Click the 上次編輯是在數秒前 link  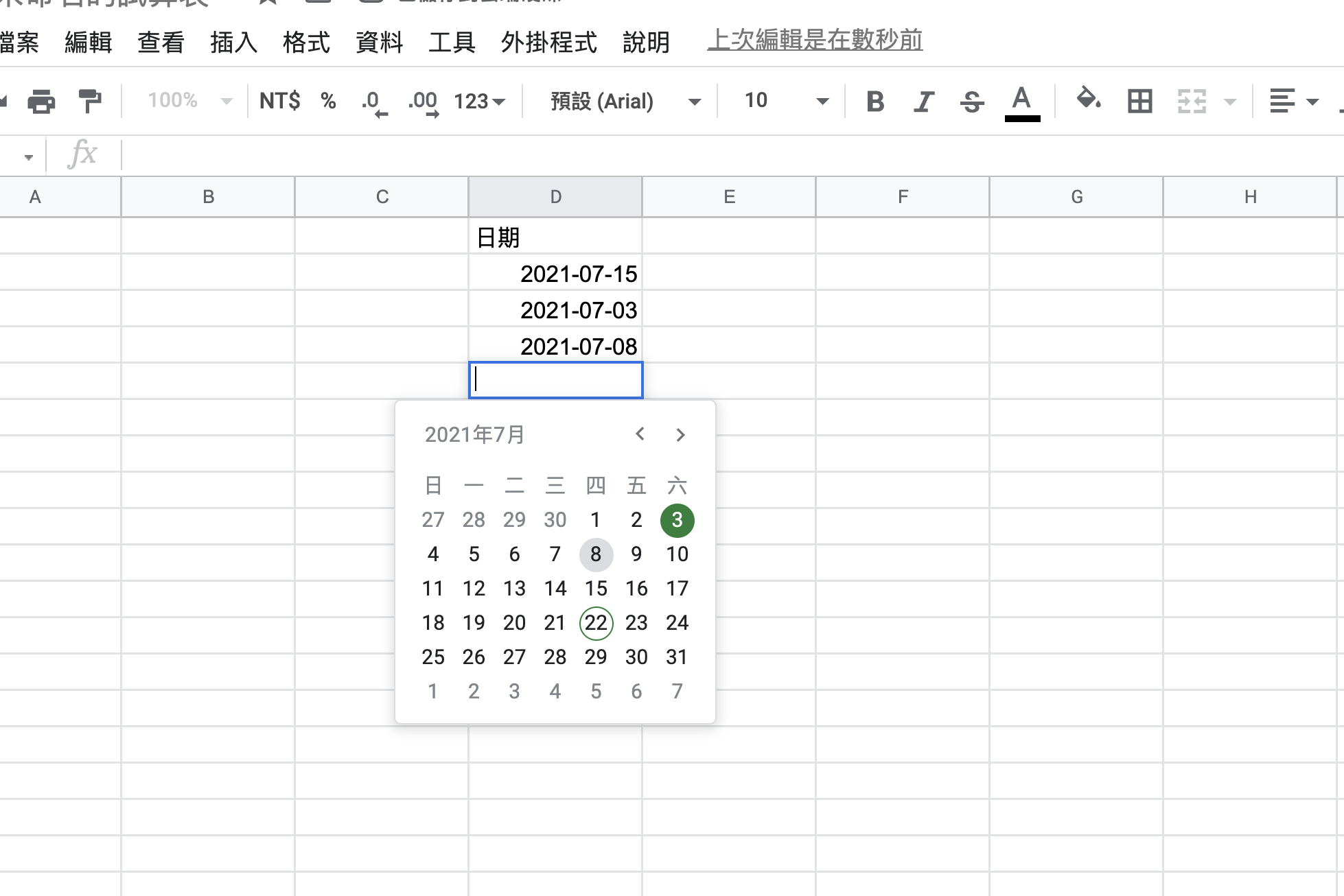click(x=815, y=41)
